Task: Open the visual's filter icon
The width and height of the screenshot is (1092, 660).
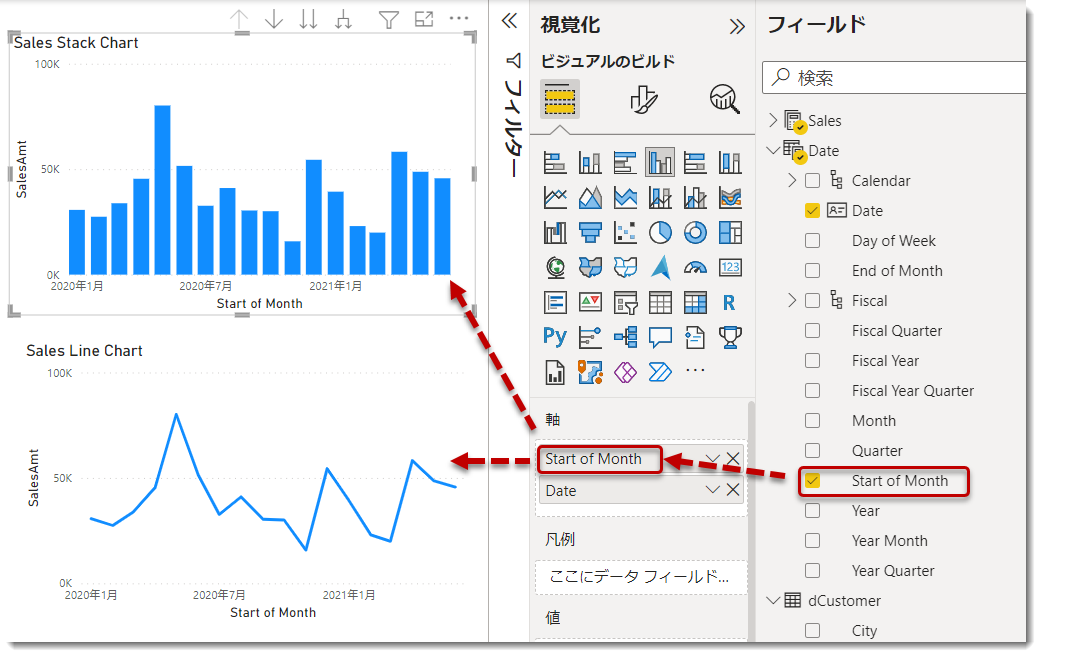Action: [389, 19]
